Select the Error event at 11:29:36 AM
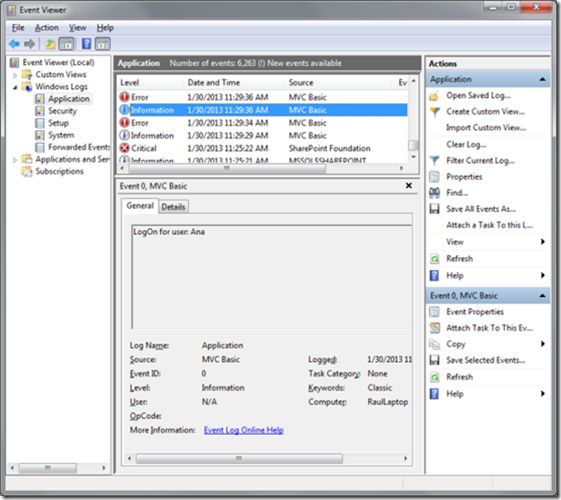Screen dimensions: 561x500 [263, 97]
